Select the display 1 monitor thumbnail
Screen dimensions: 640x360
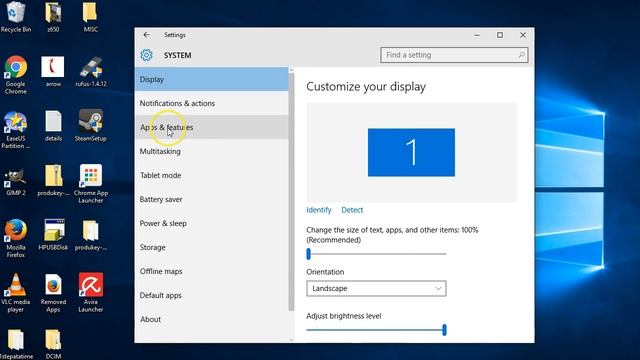(x=411, y=153)
